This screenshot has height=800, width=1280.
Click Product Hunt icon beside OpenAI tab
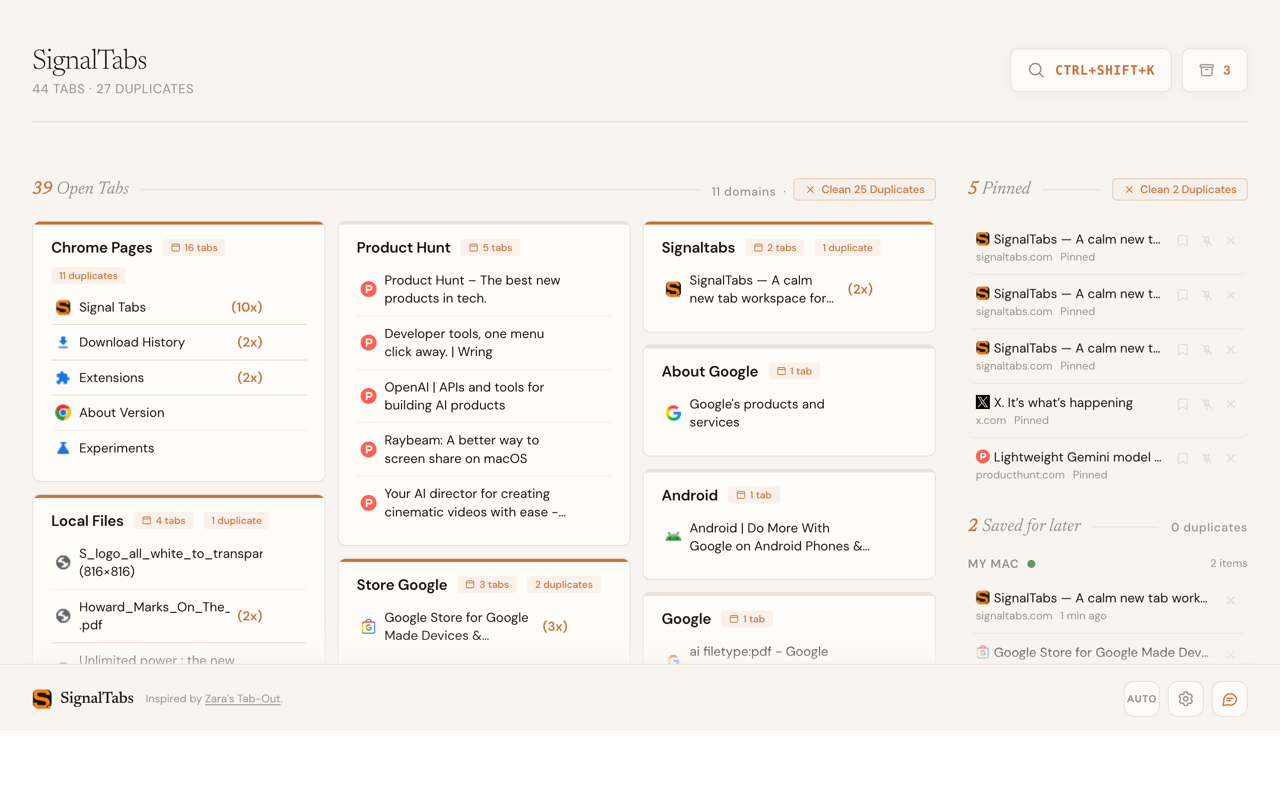(x=368, y=396)
